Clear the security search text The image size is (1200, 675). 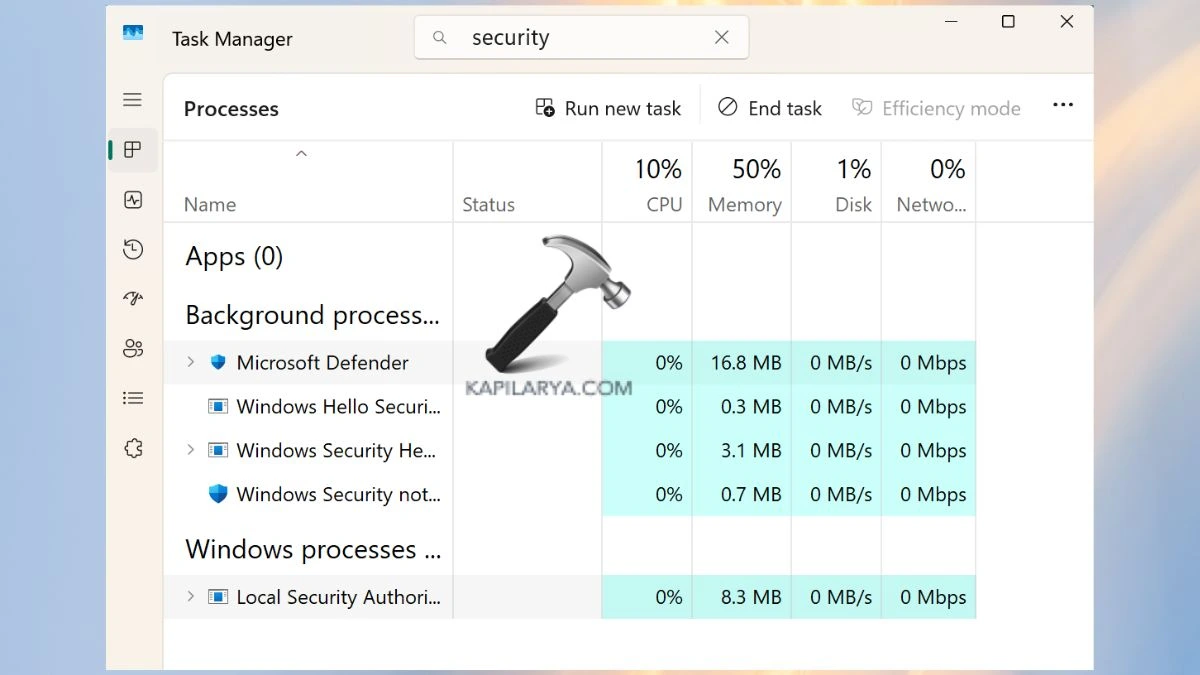click(x=721, y=38)
